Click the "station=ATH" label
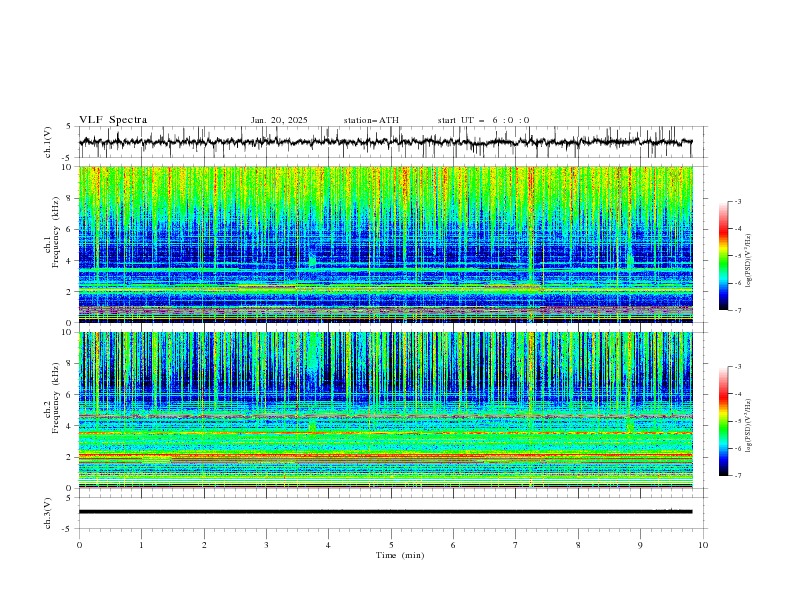This screenshot has width=792, height=612. tap(371, 120)
